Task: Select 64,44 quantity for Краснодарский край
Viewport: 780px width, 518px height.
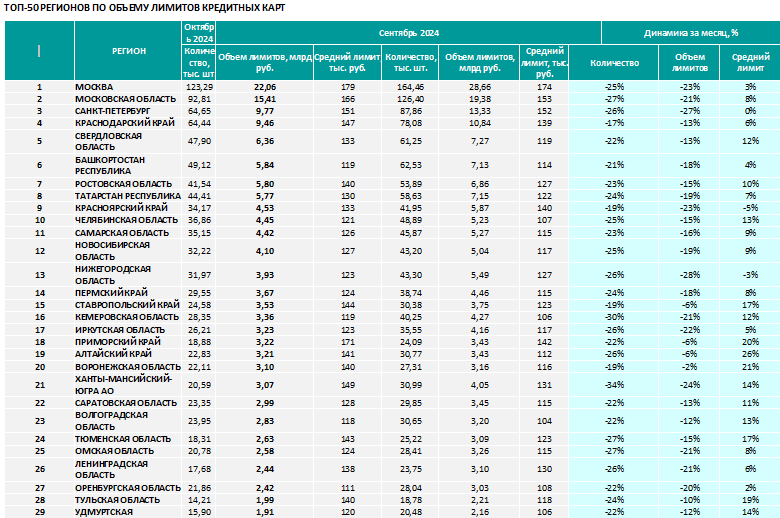Action: pos(199,123)
